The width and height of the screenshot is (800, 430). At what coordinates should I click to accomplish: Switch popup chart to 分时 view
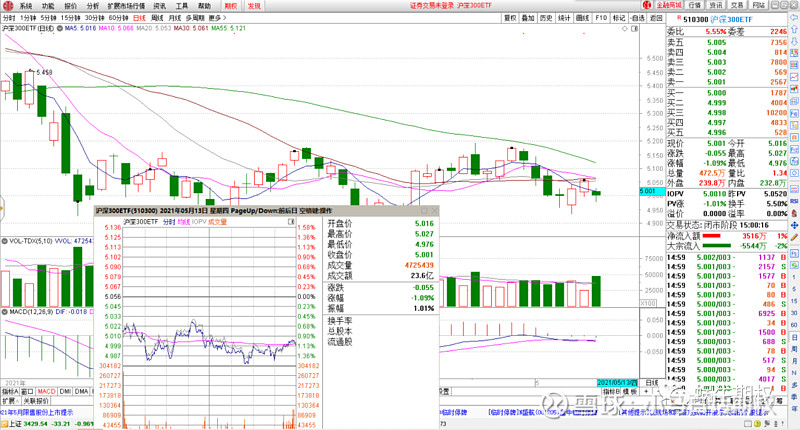tap(169, 222)
